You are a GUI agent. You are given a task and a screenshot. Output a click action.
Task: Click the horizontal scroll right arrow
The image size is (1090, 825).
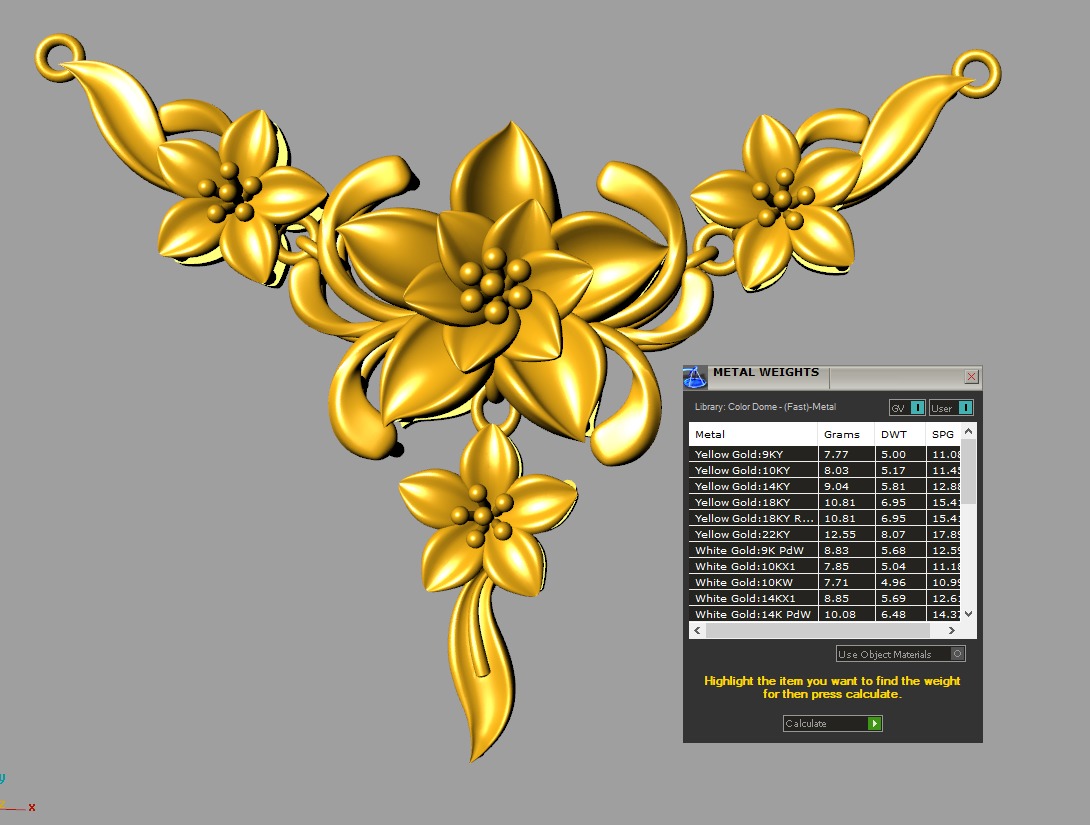click(952, 630)
